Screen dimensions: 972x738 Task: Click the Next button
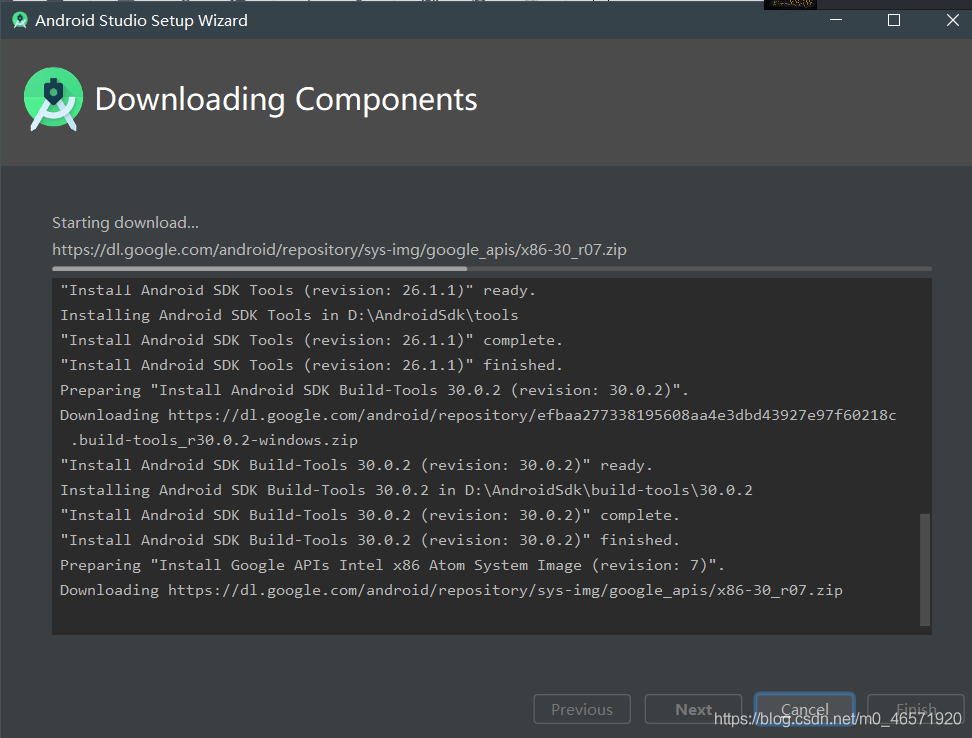point(693,709)
